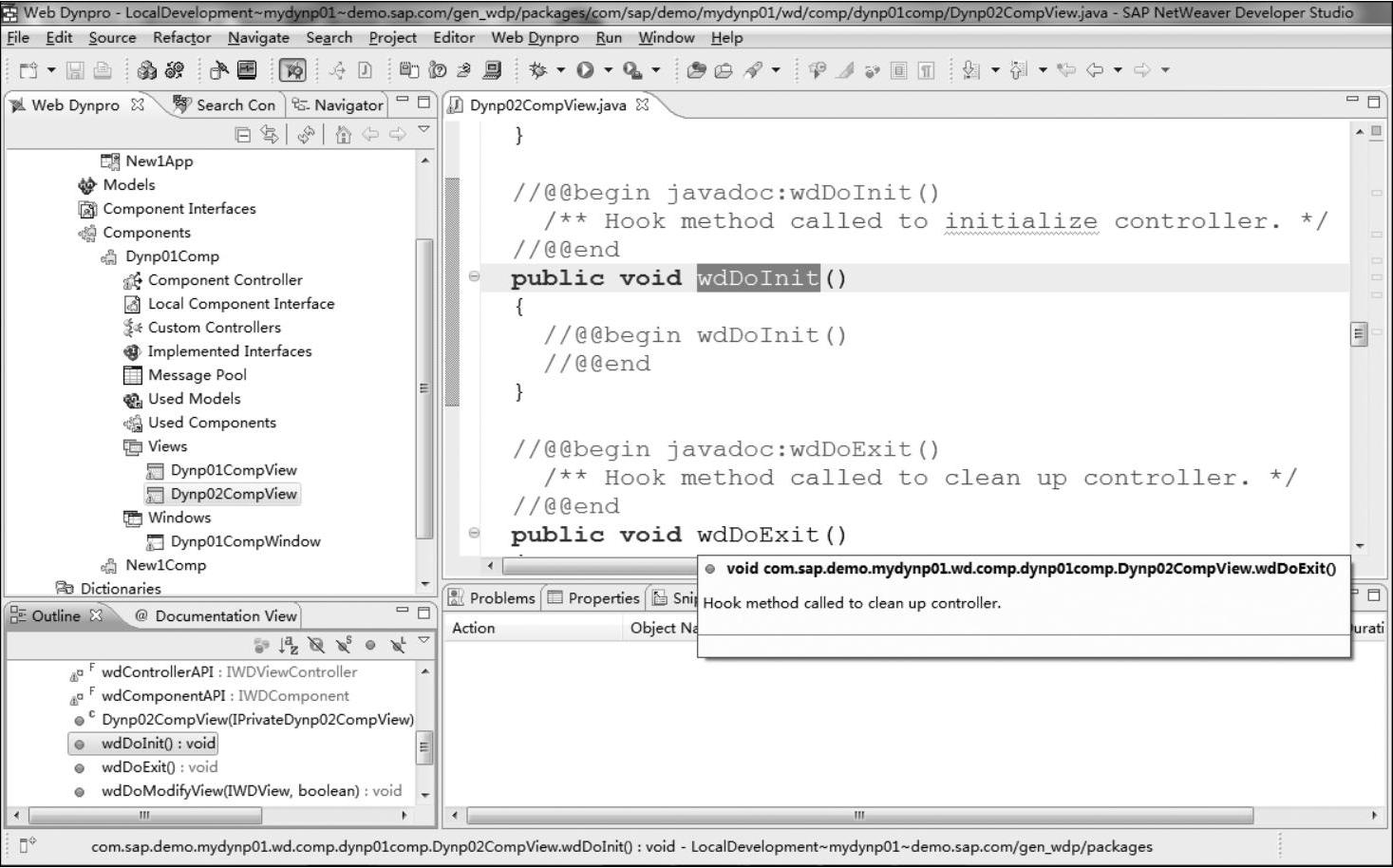Click the Print toolbar icon
The image size is (1393, 868).
(x=103, y=70)
